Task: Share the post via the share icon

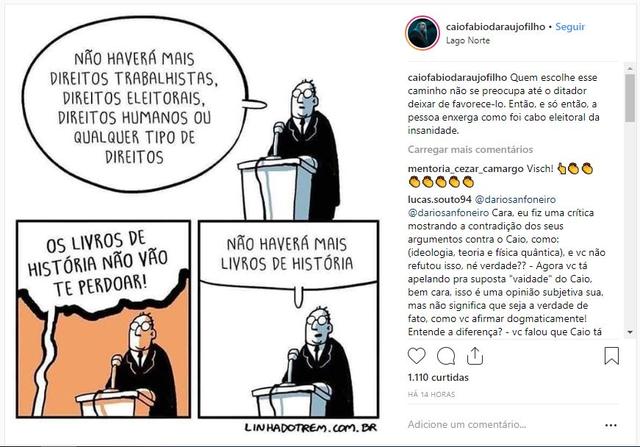Action: tap(475, 356)
